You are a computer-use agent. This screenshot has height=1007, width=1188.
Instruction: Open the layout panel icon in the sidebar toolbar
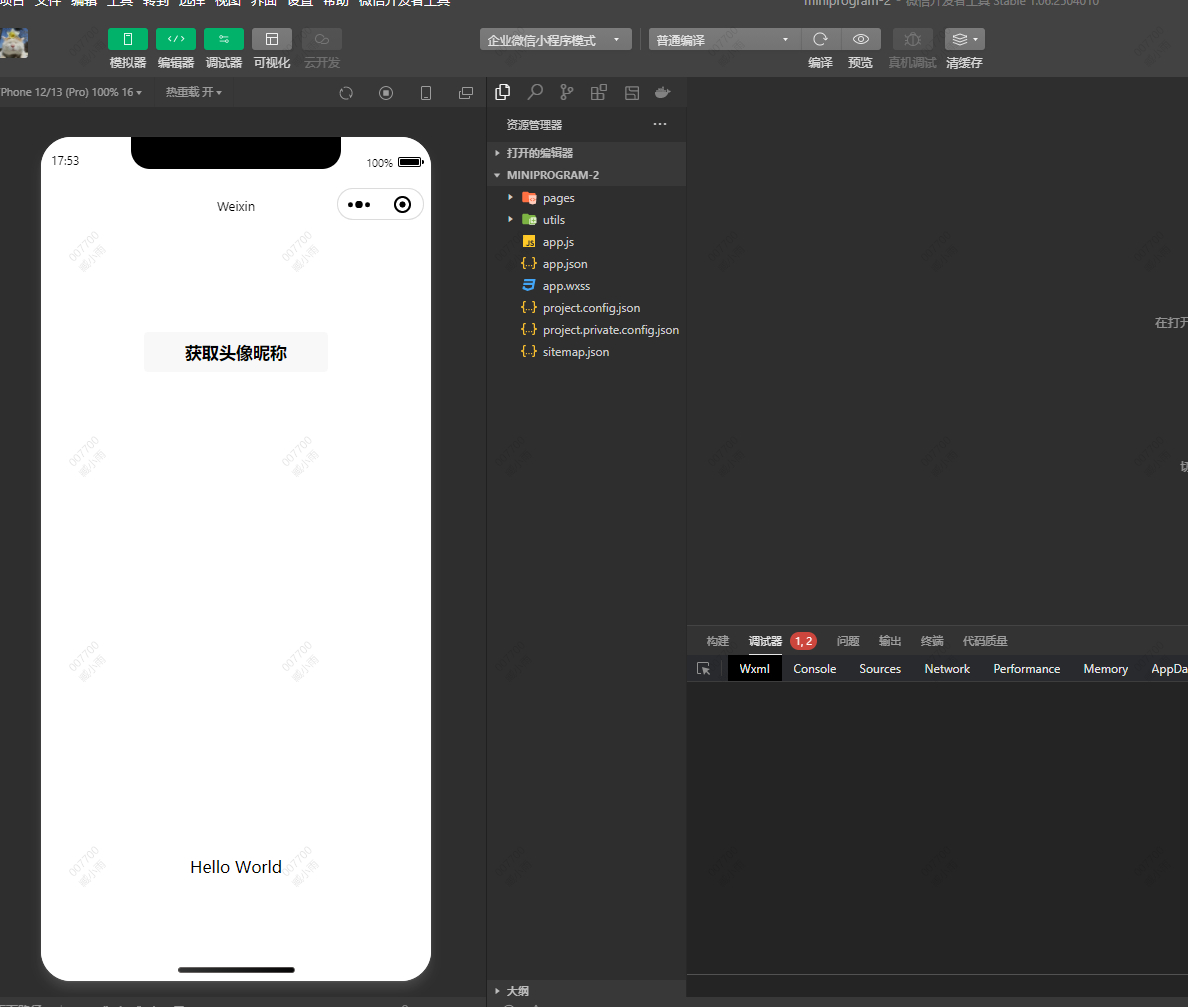(631, 92)
